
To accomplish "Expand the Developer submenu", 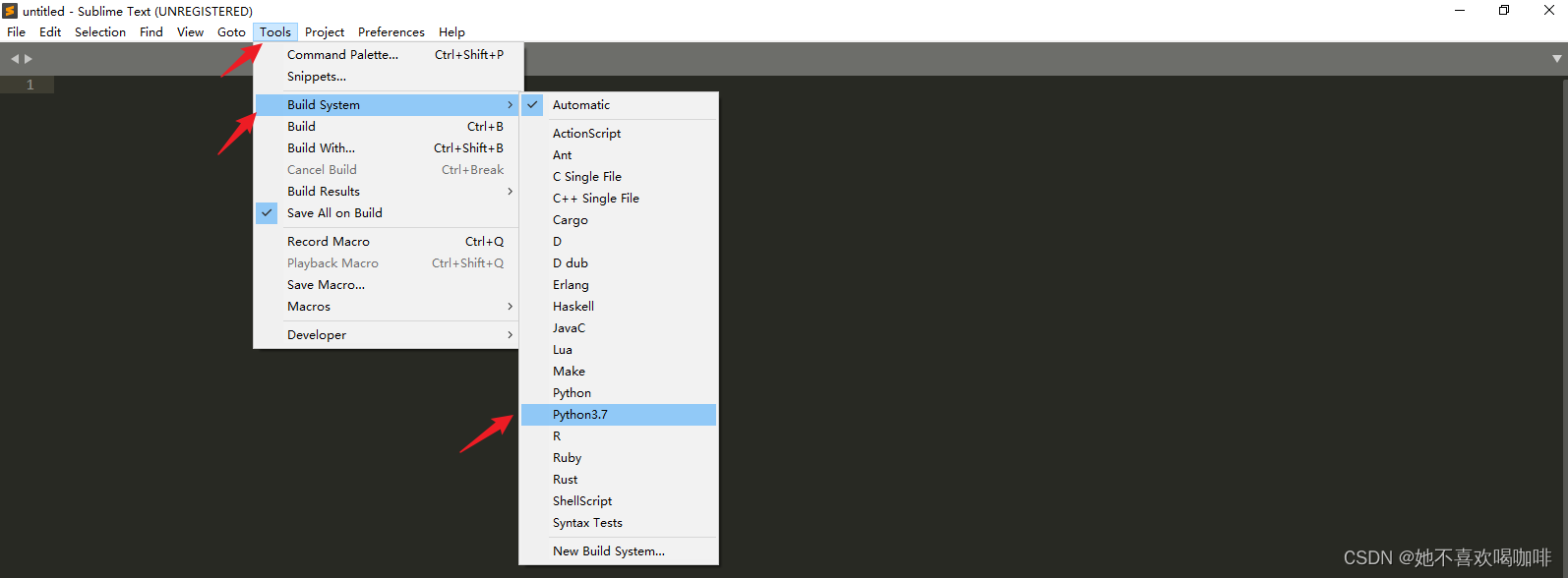I will tap(389, 334).
